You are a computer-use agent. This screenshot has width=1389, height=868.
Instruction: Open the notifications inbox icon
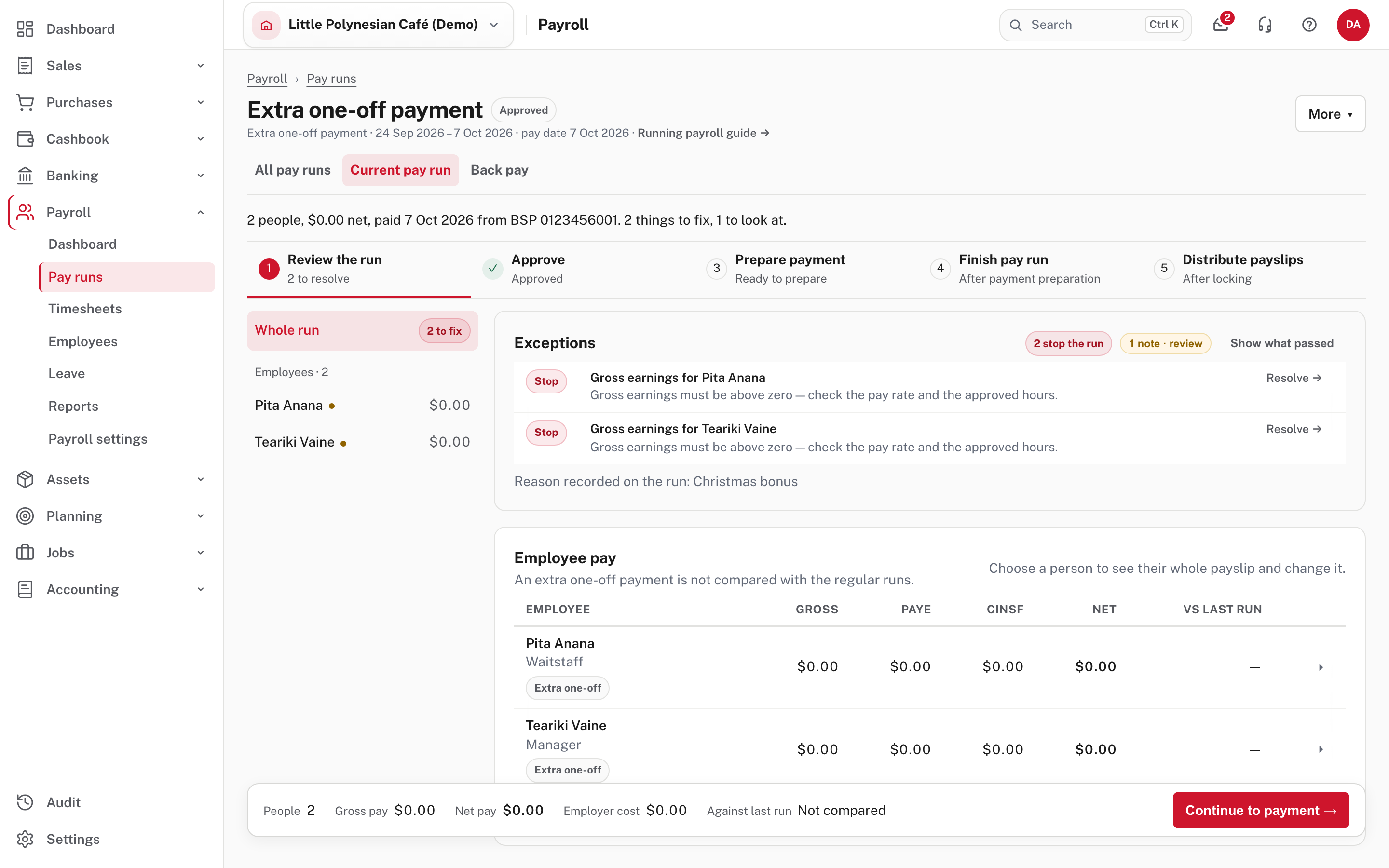1221,25
